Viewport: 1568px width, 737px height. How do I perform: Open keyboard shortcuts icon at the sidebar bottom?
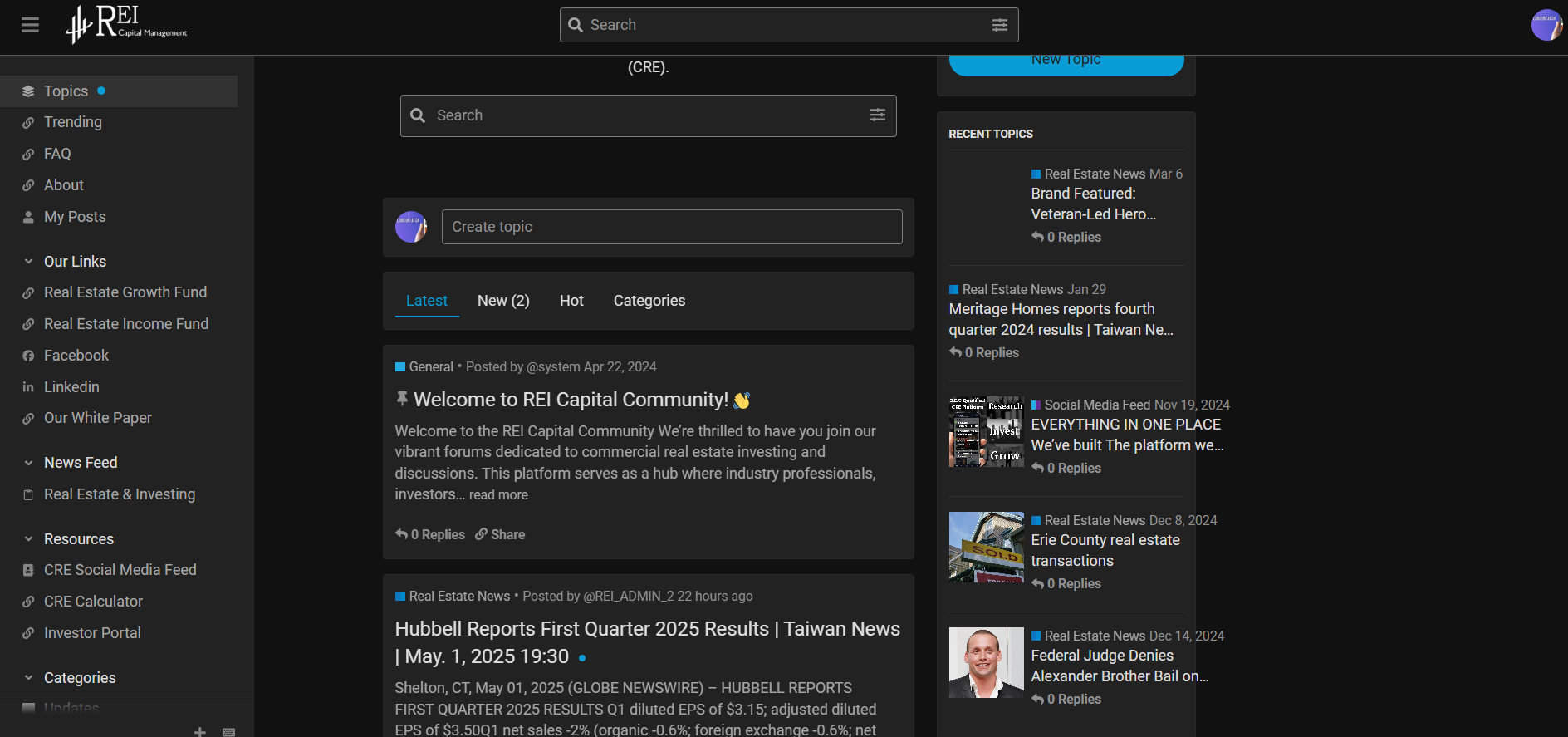click(x=229, y=732)
